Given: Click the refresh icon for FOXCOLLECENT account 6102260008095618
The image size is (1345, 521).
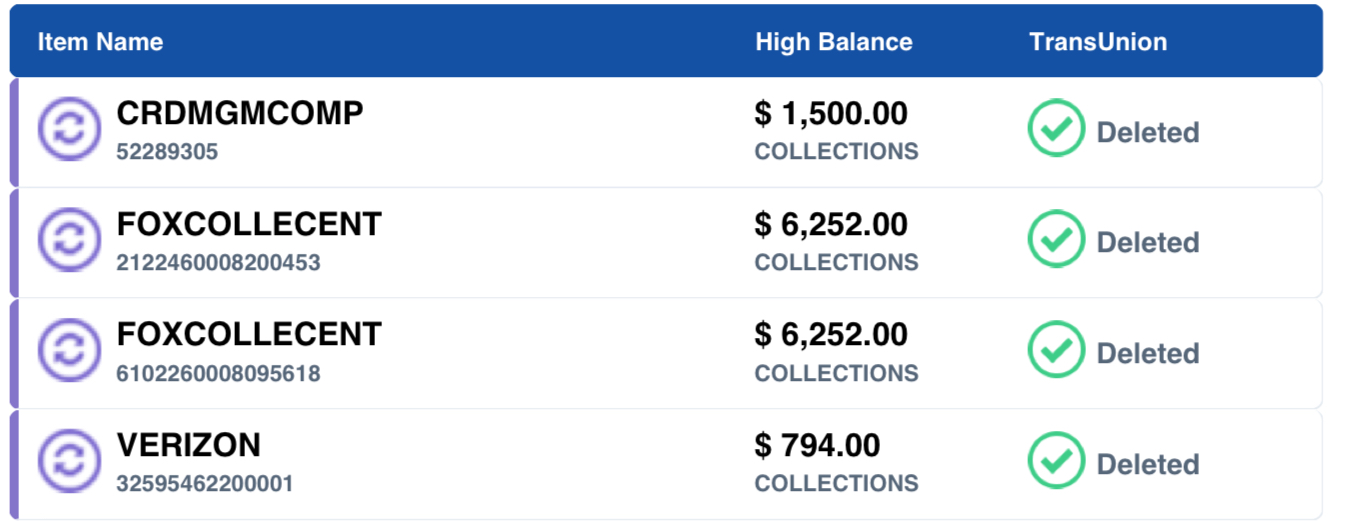Looking at the screenshot, I should pyautogui.click(x=69, y=352).
